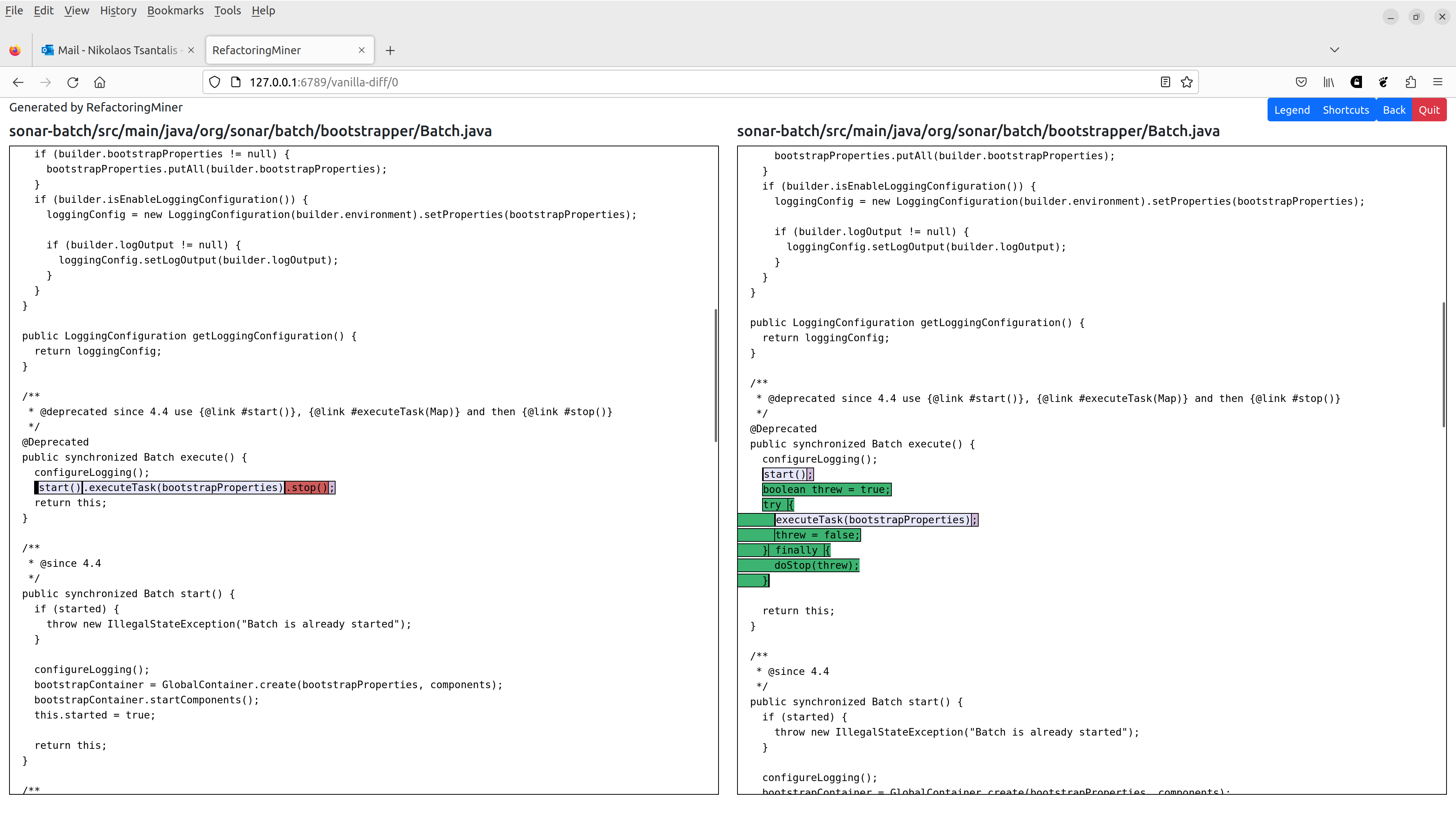Open the Bookmarks menu

tap(175, 10)
